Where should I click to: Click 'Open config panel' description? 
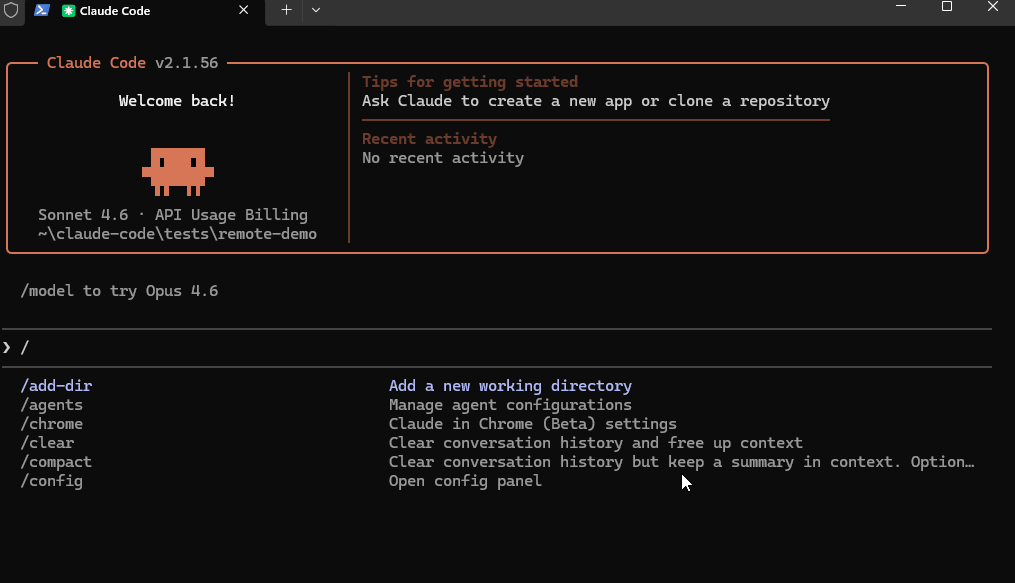465,481
